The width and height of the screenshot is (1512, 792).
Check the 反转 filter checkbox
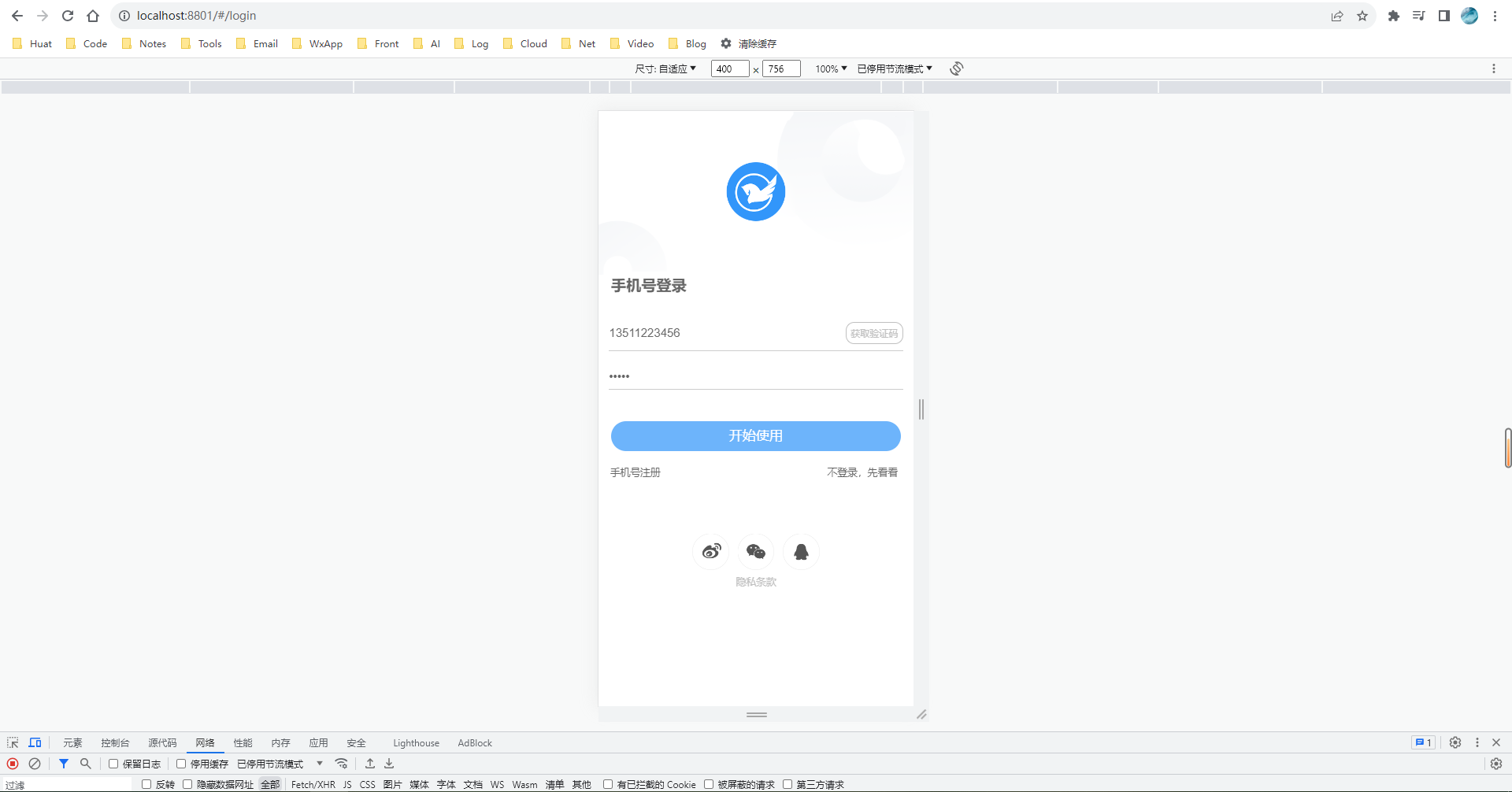(146, 784)
